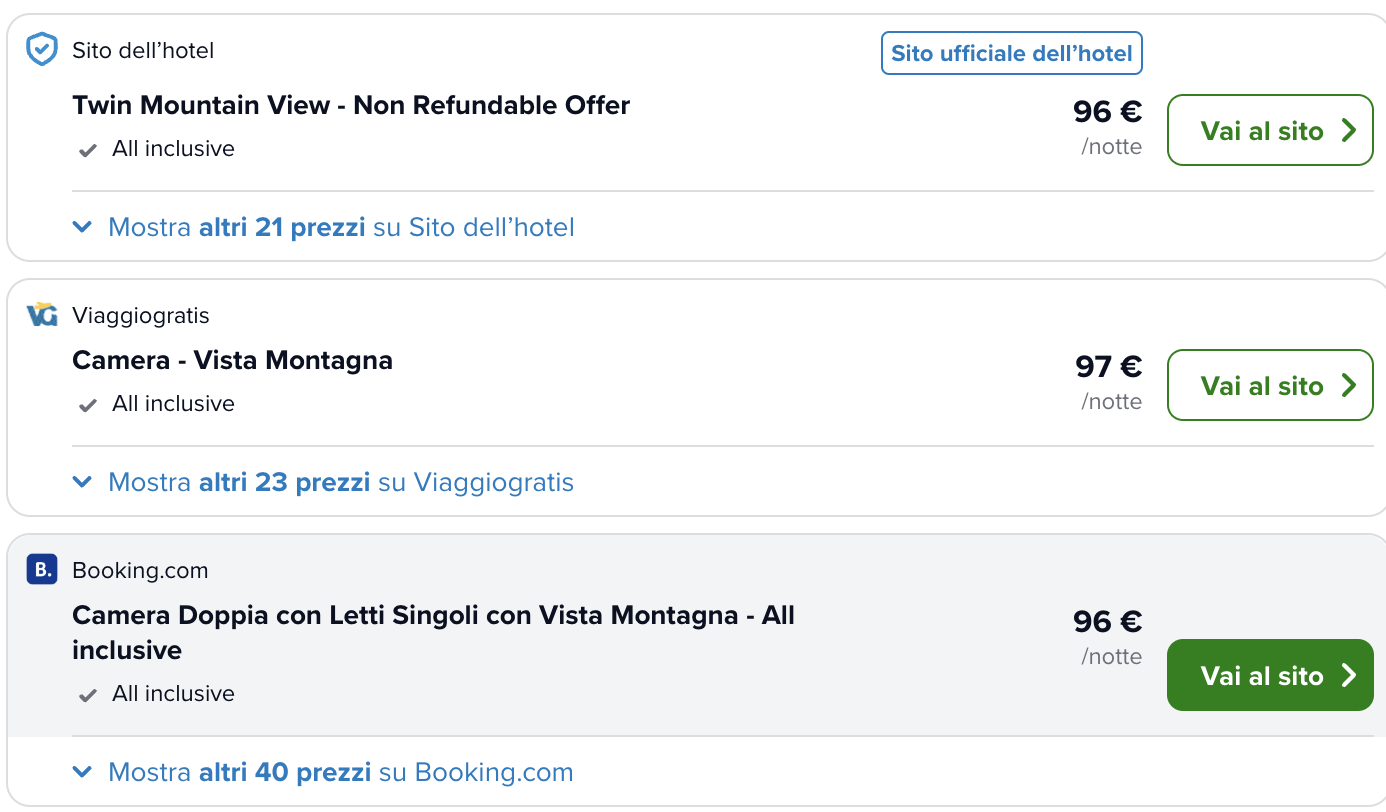Click the All inclusive checkmark under Camera - Vista Montagna
This screenshot has width=1386, height=812.
pos(88,405)
